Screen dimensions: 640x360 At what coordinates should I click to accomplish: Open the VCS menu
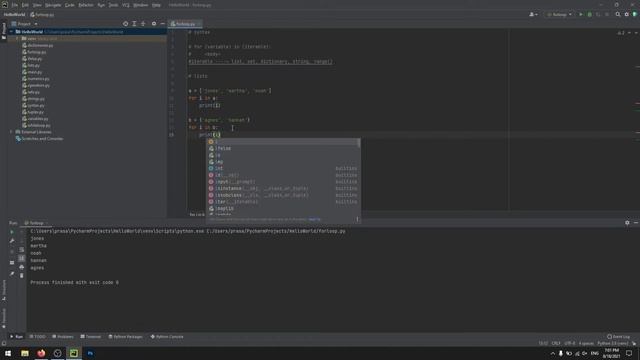126,5
